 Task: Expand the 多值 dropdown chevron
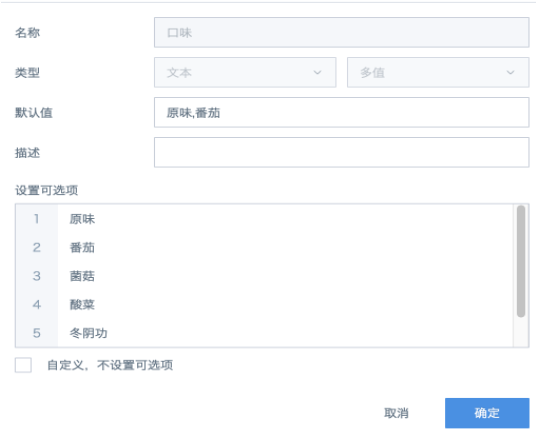pyautogui.click(x=510, y=72)
